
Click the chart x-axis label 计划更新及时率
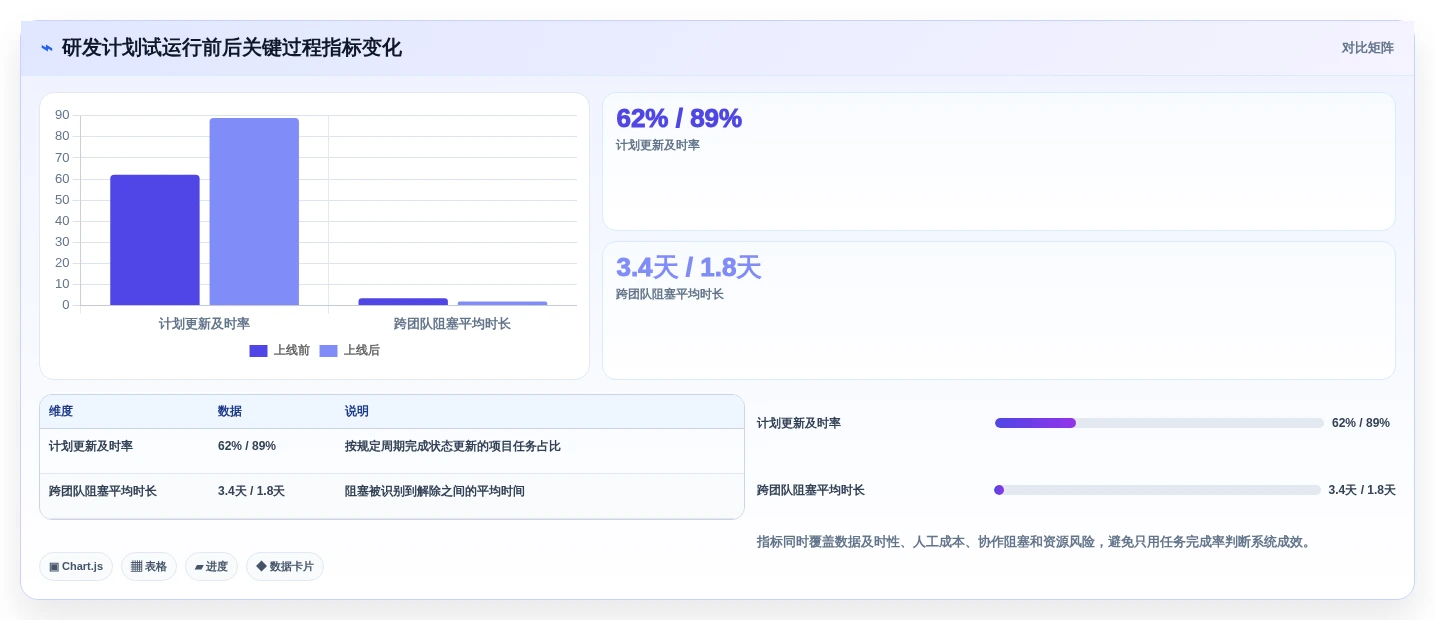coord(204,324)
